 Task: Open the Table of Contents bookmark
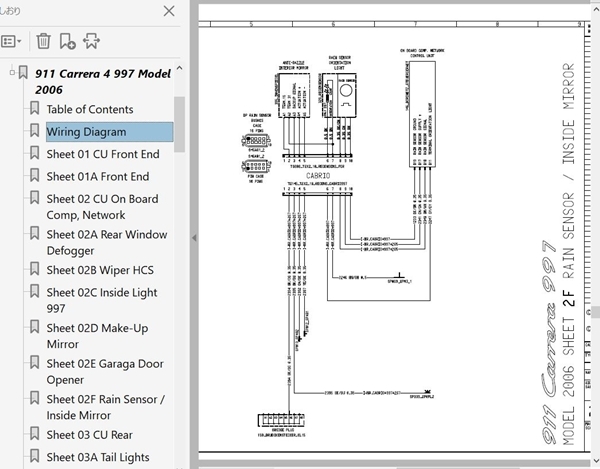90,109
